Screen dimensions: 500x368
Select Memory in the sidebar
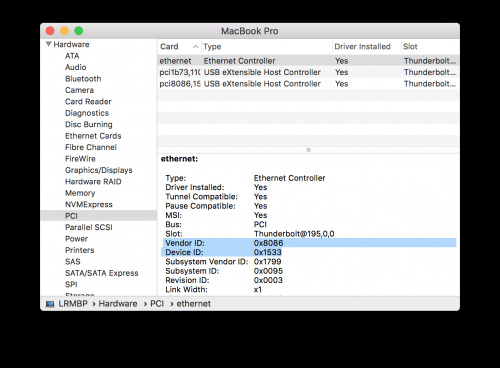80,193
